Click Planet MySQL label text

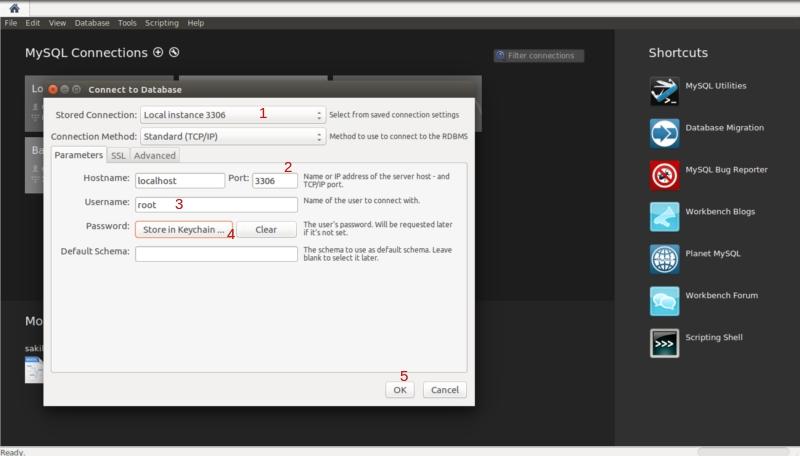pos(712,254)
